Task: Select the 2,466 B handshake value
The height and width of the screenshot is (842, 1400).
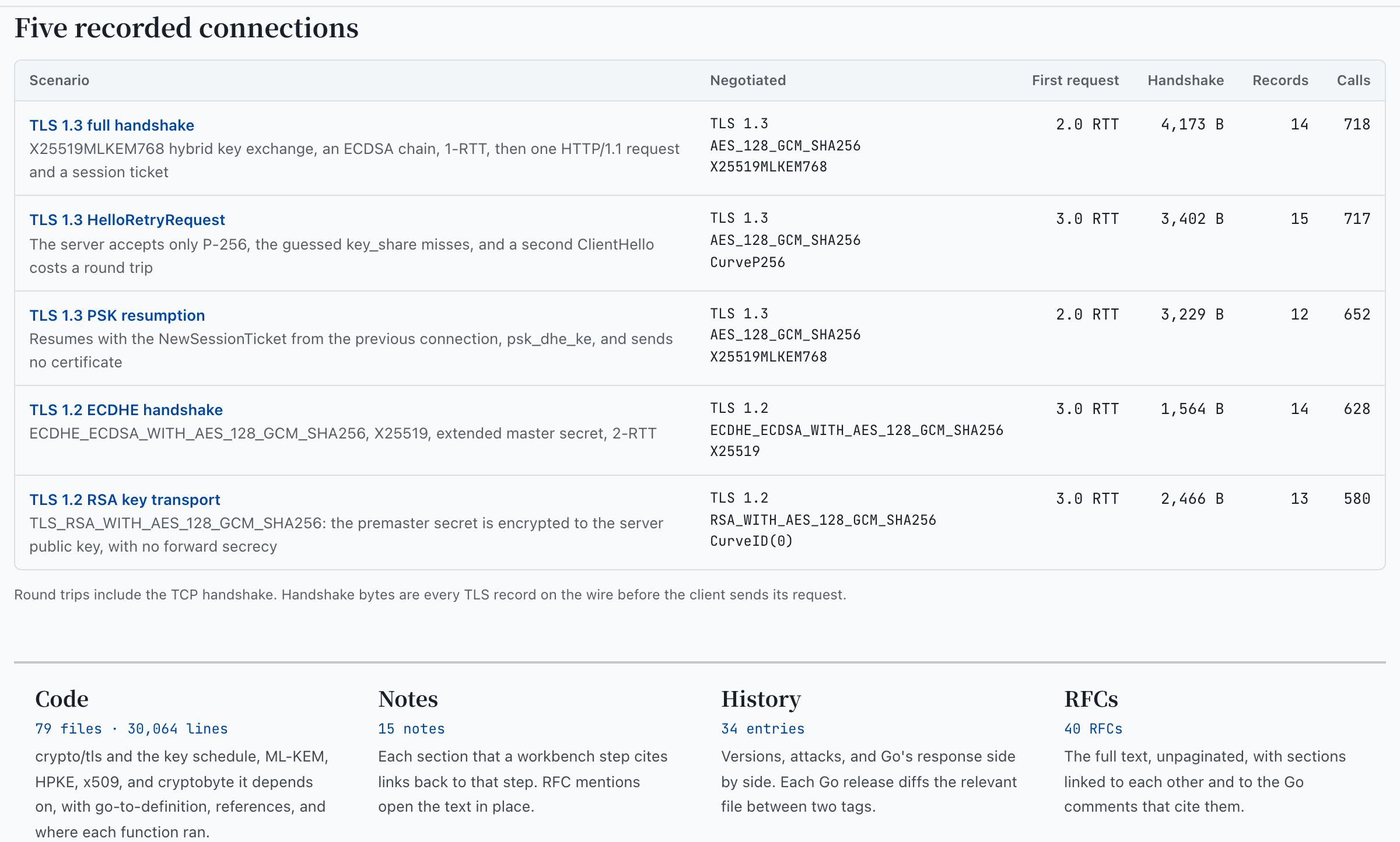Action: tap(1192, 499)
